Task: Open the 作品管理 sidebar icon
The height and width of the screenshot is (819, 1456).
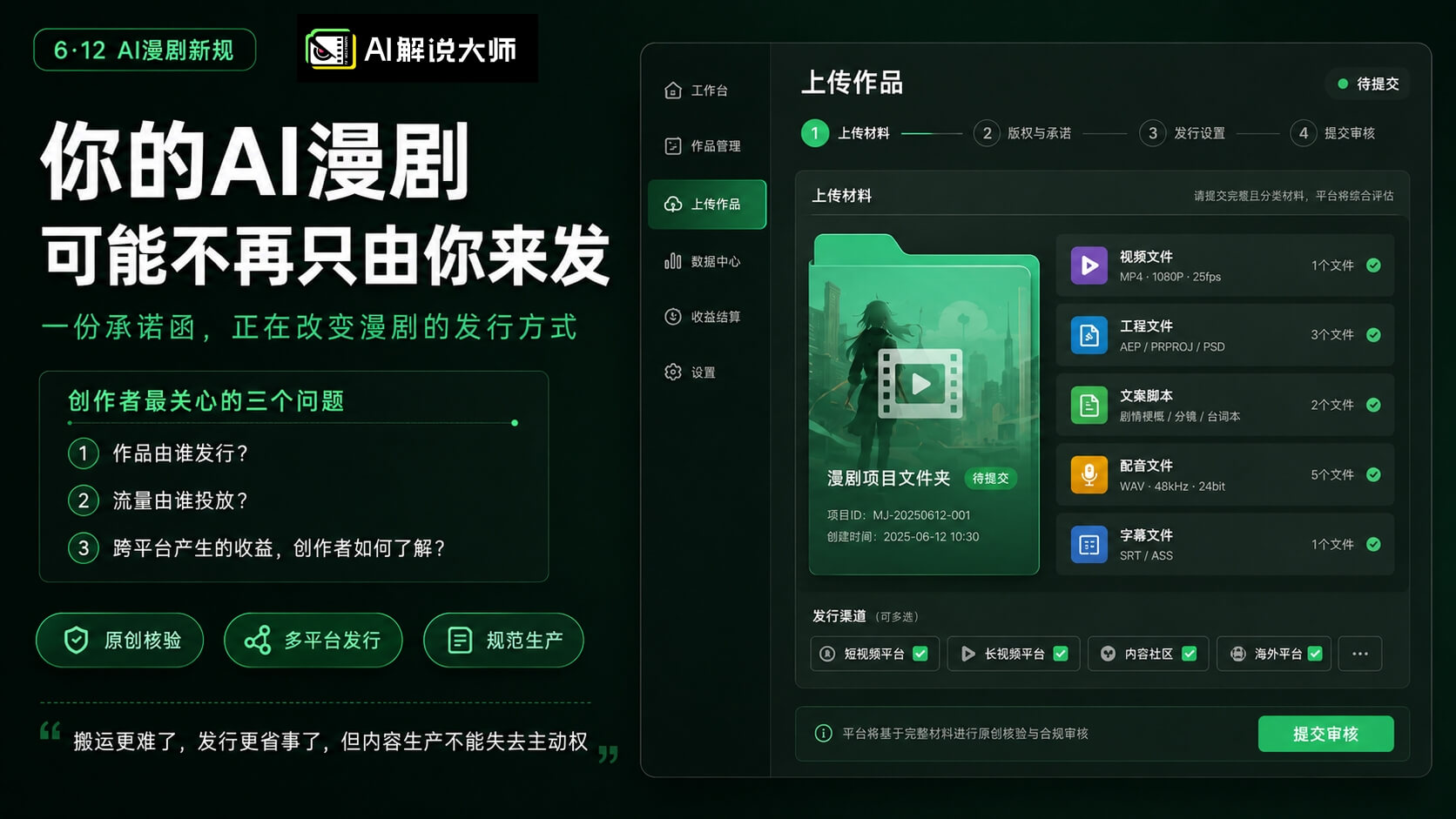Action: pos(672,145)
